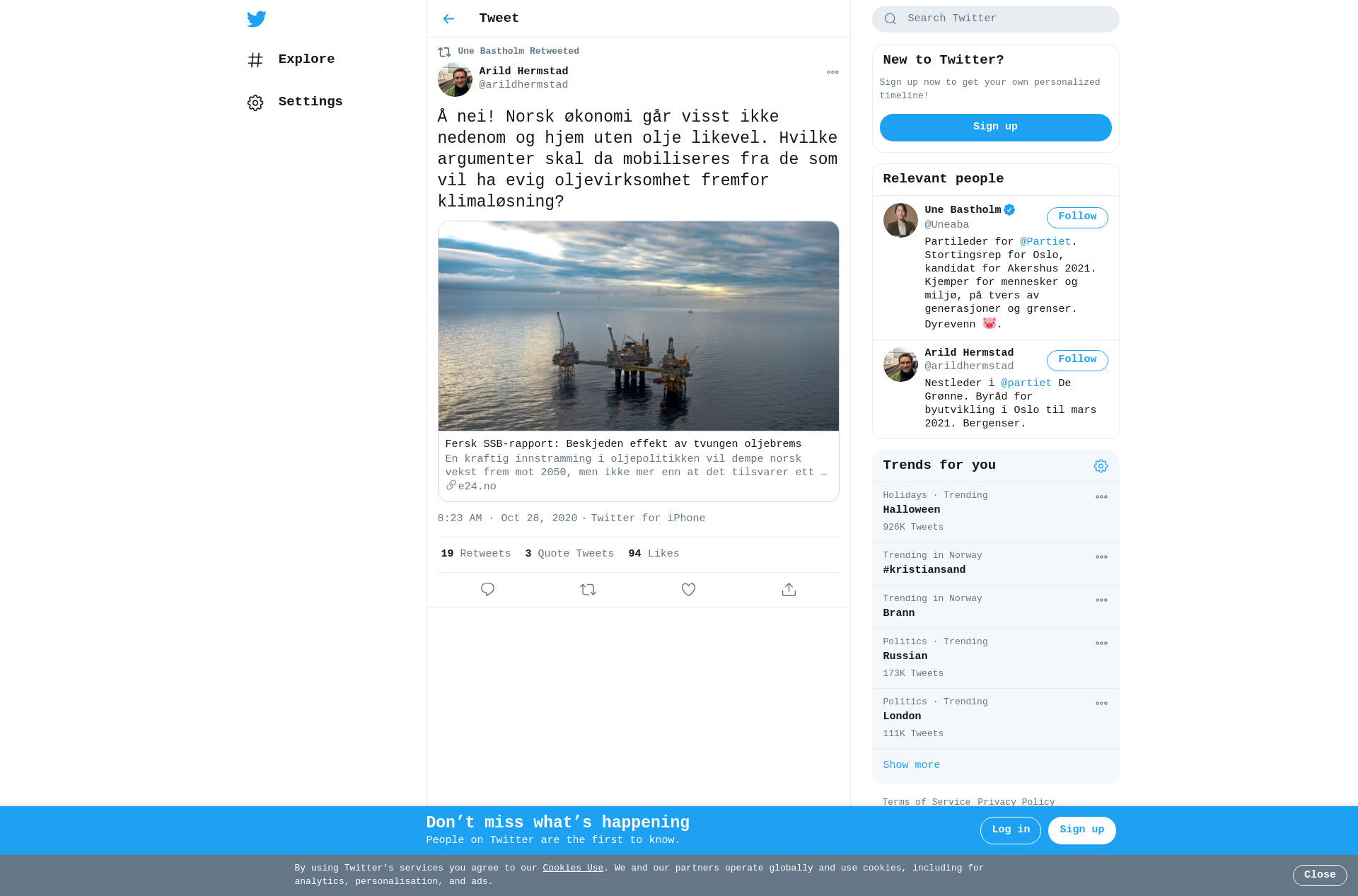Follow Une Bastholm
The width and height of the screenshot is (1358, 896).
tap(1077, 217)
